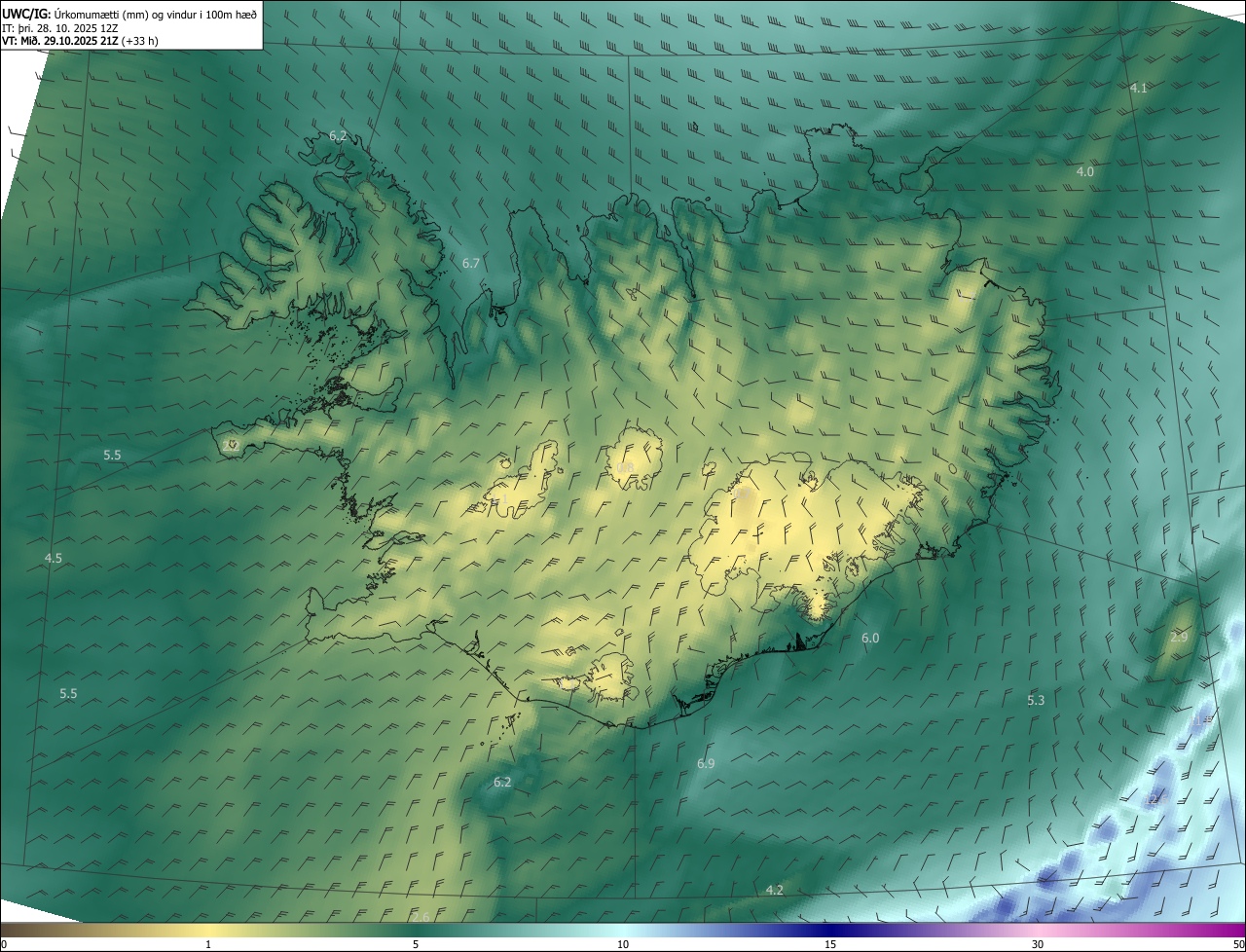Click the 6.9 value label on the map
1246x952 pixels.
click(x=706, y=763)
